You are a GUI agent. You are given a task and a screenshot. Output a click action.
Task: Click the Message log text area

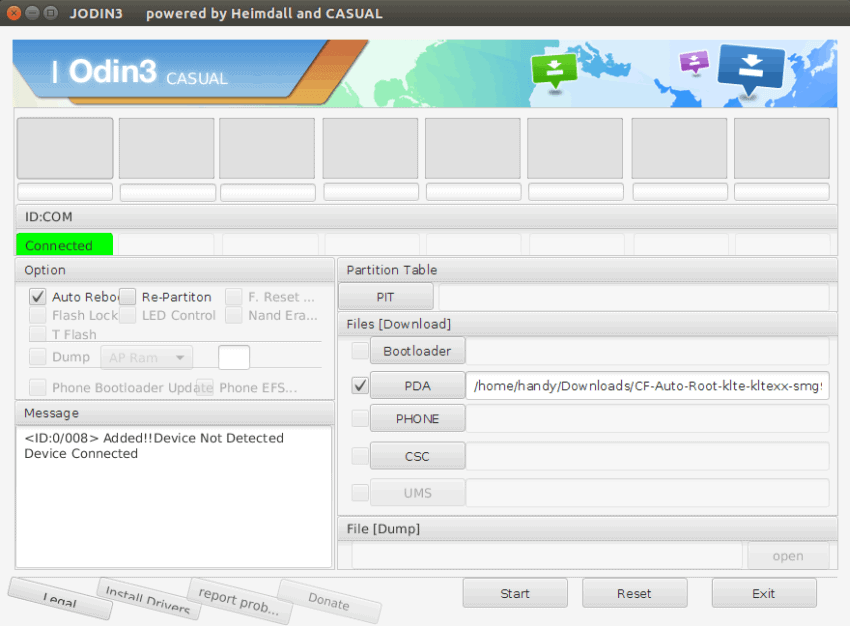pyautogui.click(x=173, y=497)
